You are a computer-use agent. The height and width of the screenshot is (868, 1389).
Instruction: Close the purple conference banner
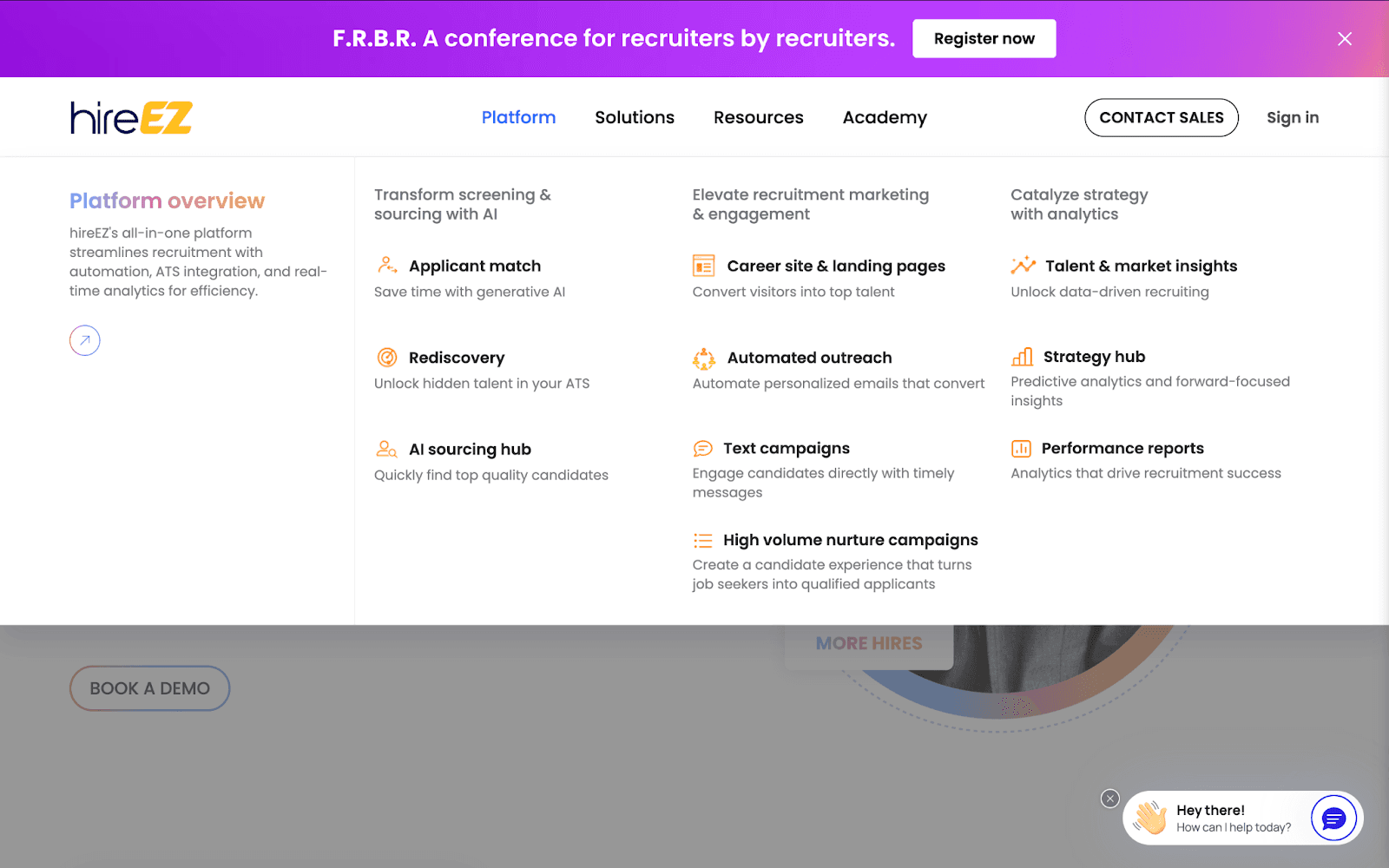tap(1345, 39)
